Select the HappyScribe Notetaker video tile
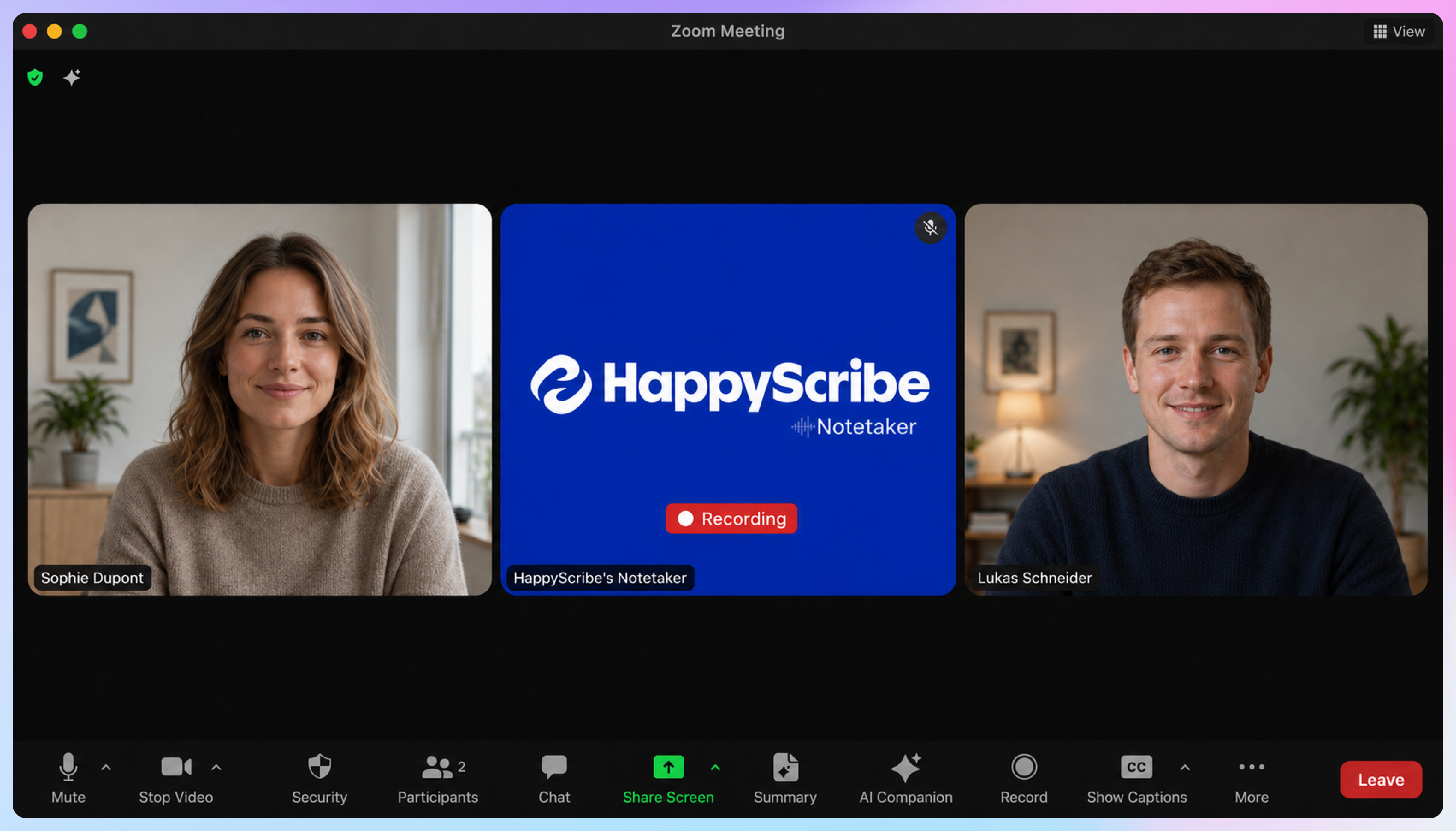This screenshot has height=831, width=1456. pyautogui.click(x=728, y=399)
